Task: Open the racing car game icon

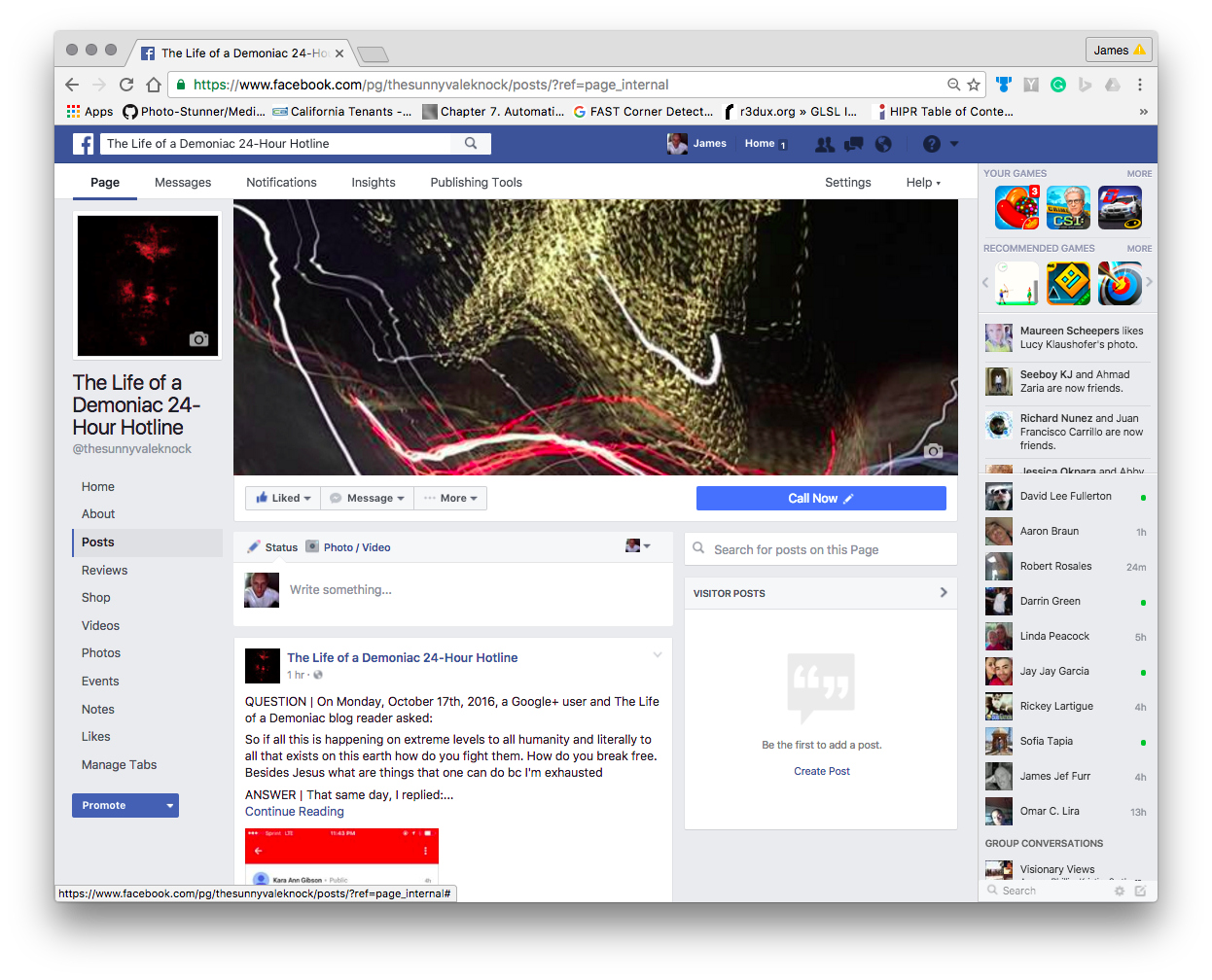Action: [1120, 207]
